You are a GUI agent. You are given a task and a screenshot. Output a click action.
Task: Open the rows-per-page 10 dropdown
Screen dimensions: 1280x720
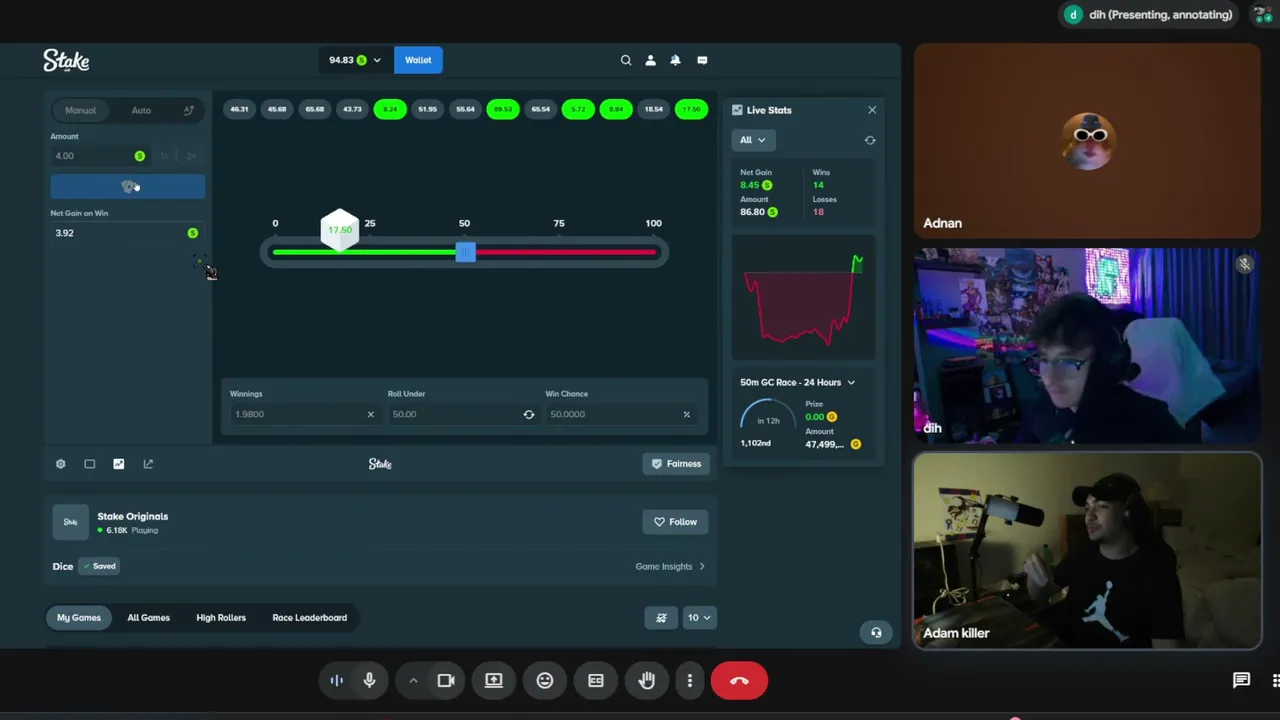click(698, 618)
